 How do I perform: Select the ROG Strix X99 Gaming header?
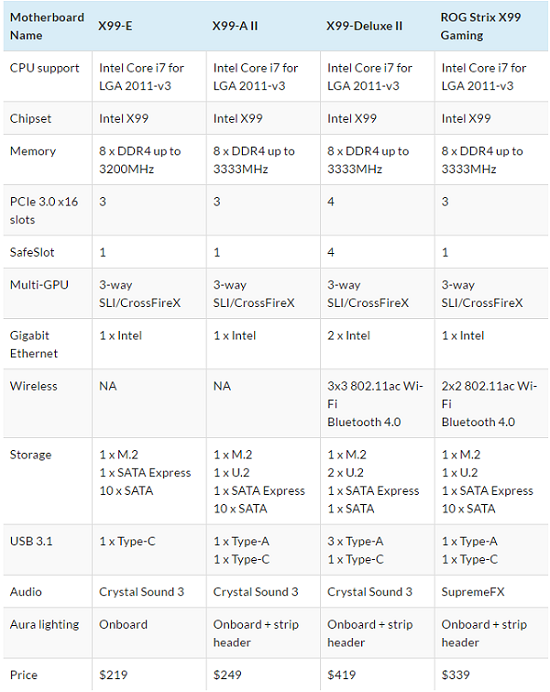(481, 26)
